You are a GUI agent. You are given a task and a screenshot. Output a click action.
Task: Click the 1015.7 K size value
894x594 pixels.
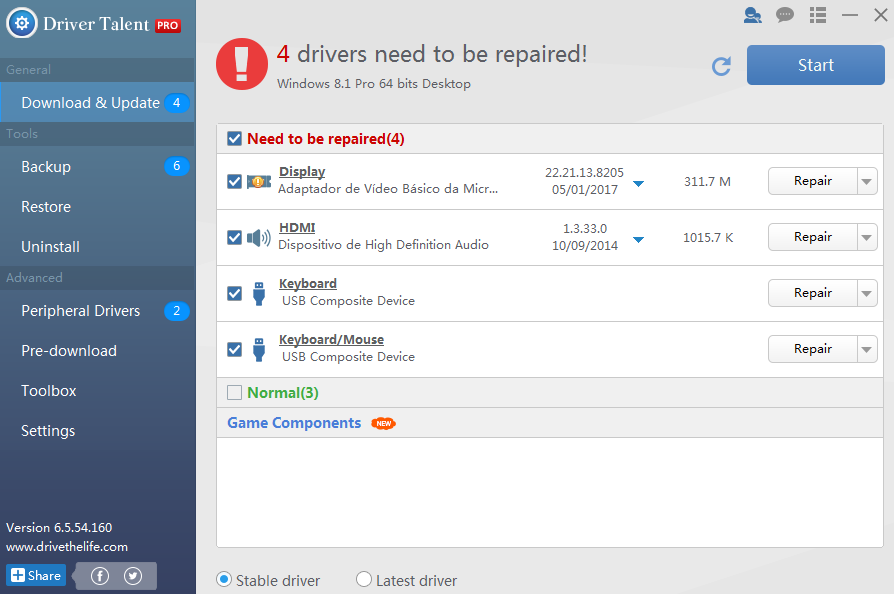[708, 237]
